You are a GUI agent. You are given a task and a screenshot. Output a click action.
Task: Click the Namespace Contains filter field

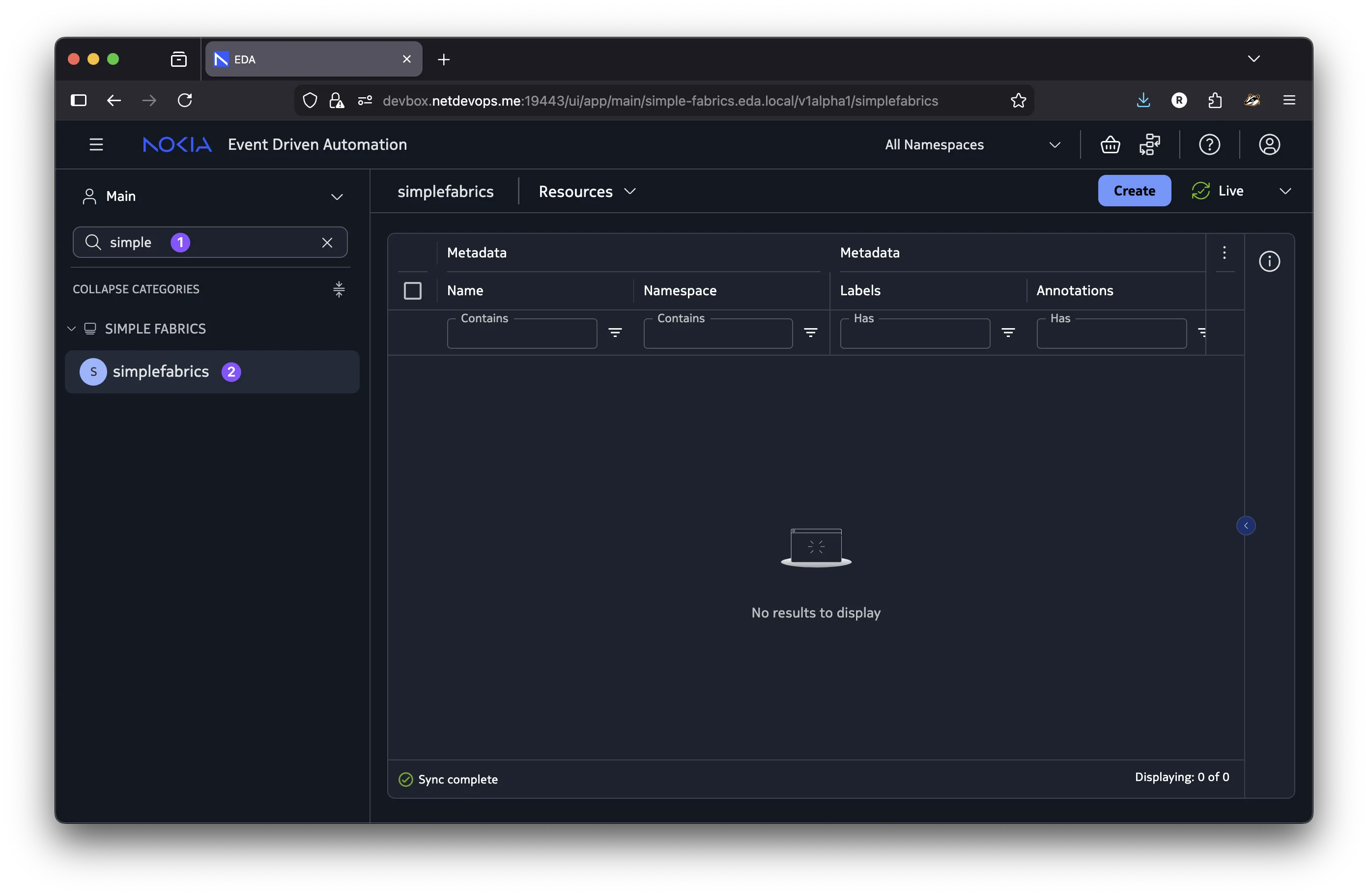click(718, 334)
